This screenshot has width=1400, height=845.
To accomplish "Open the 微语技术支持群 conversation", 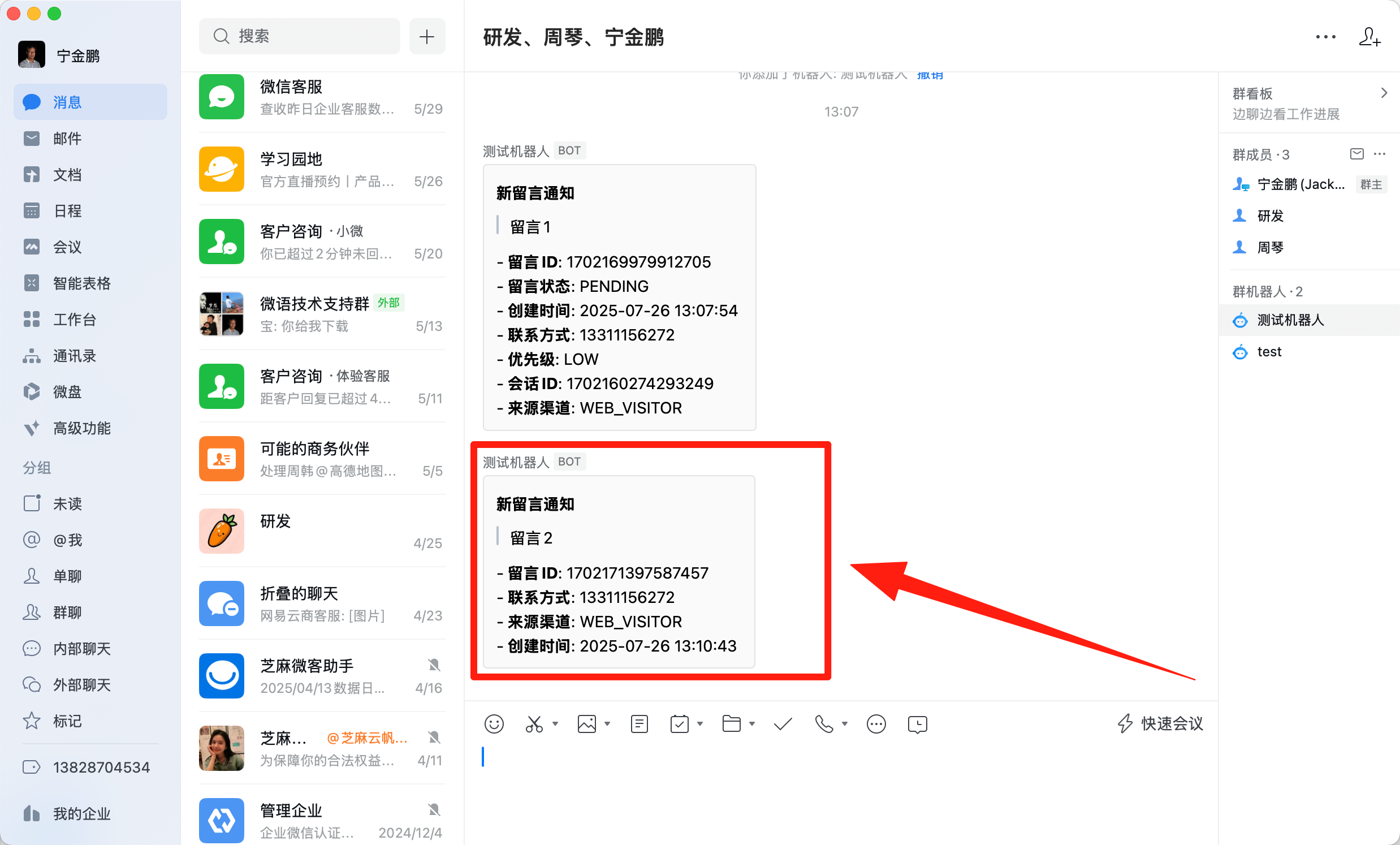I will point(322,314).
